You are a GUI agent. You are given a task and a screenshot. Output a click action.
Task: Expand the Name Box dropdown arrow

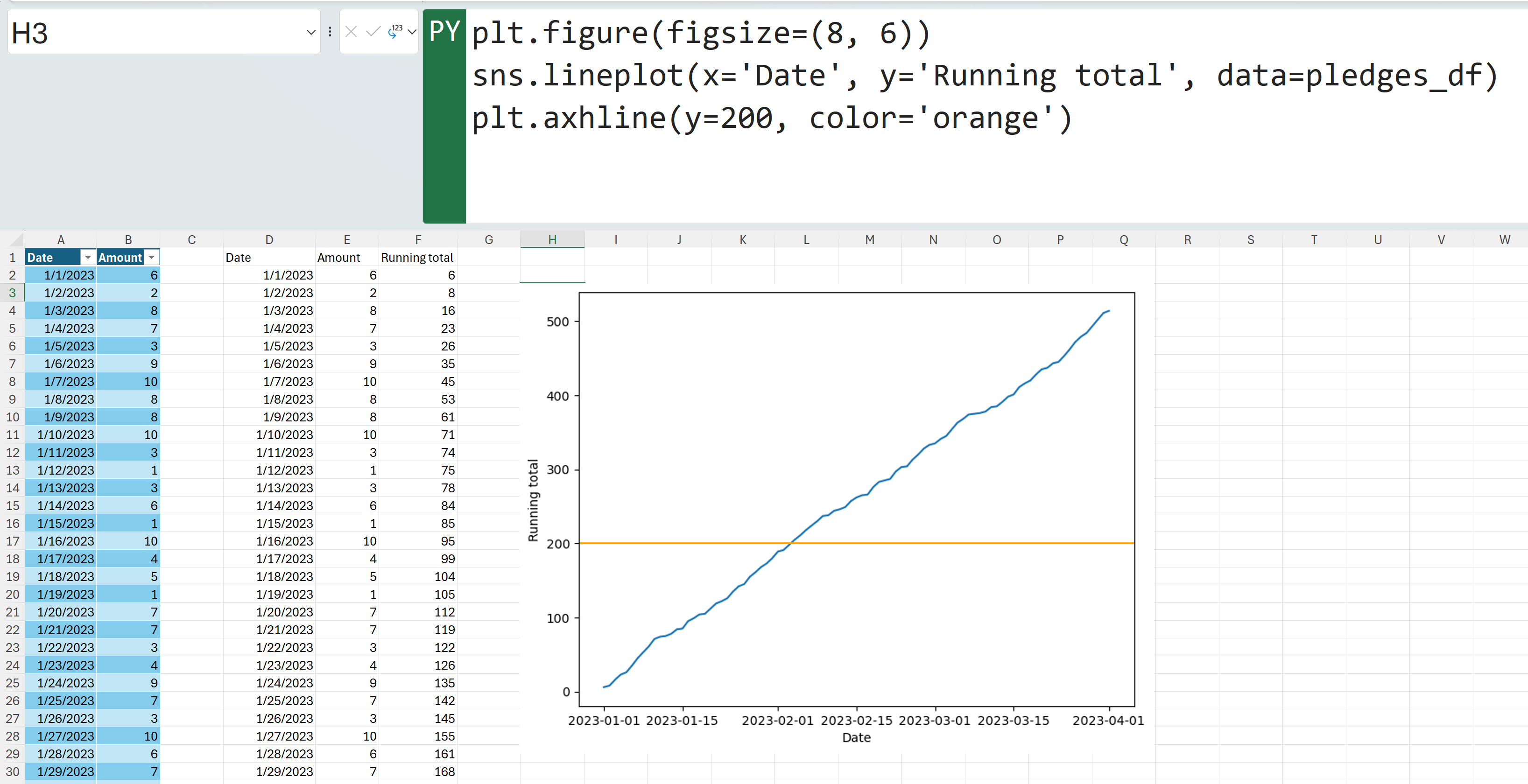310,32
